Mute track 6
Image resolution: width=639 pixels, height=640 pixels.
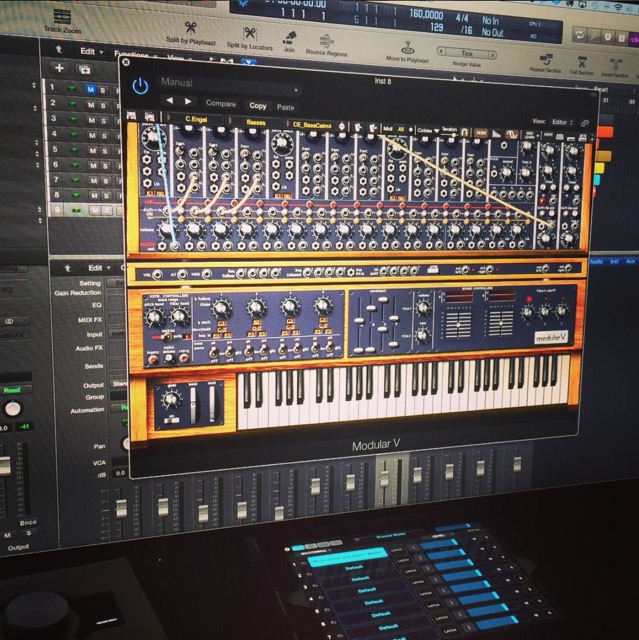[x=93, y=166]
